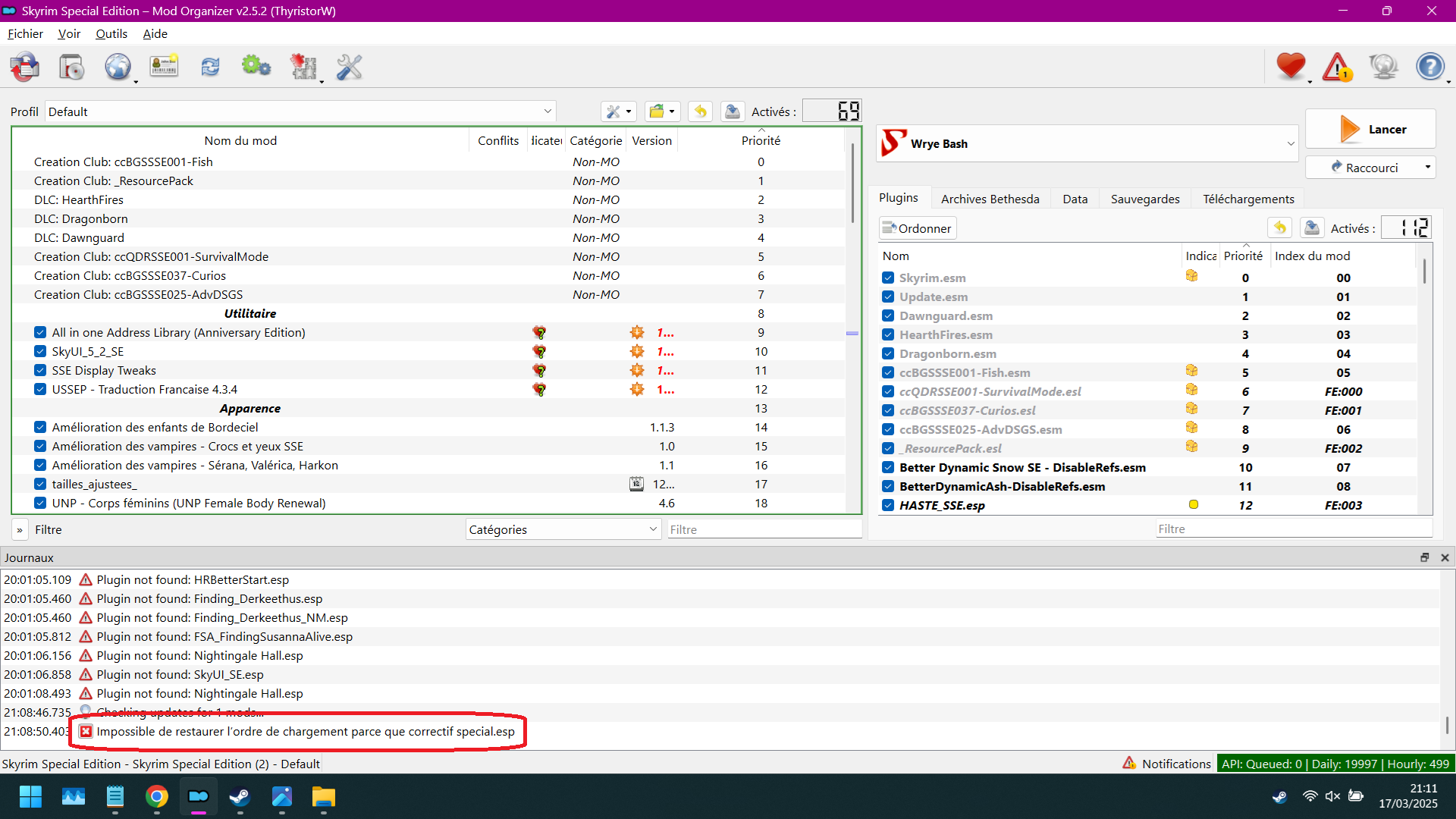Image resolution: width=1456 pixels, height=819 pixels.
Task: Open the help question mark icon
Action: click(1430, 67)
